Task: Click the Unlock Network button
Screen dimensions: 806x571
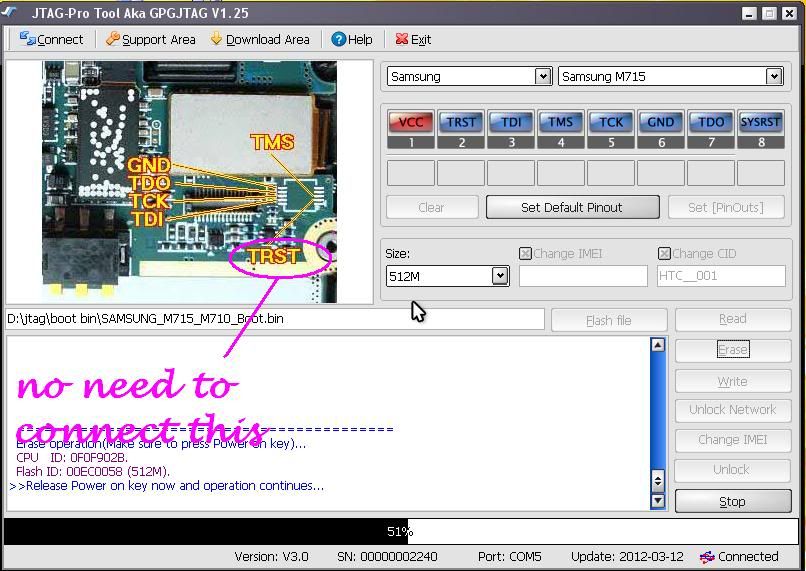Action: [732, 410]
